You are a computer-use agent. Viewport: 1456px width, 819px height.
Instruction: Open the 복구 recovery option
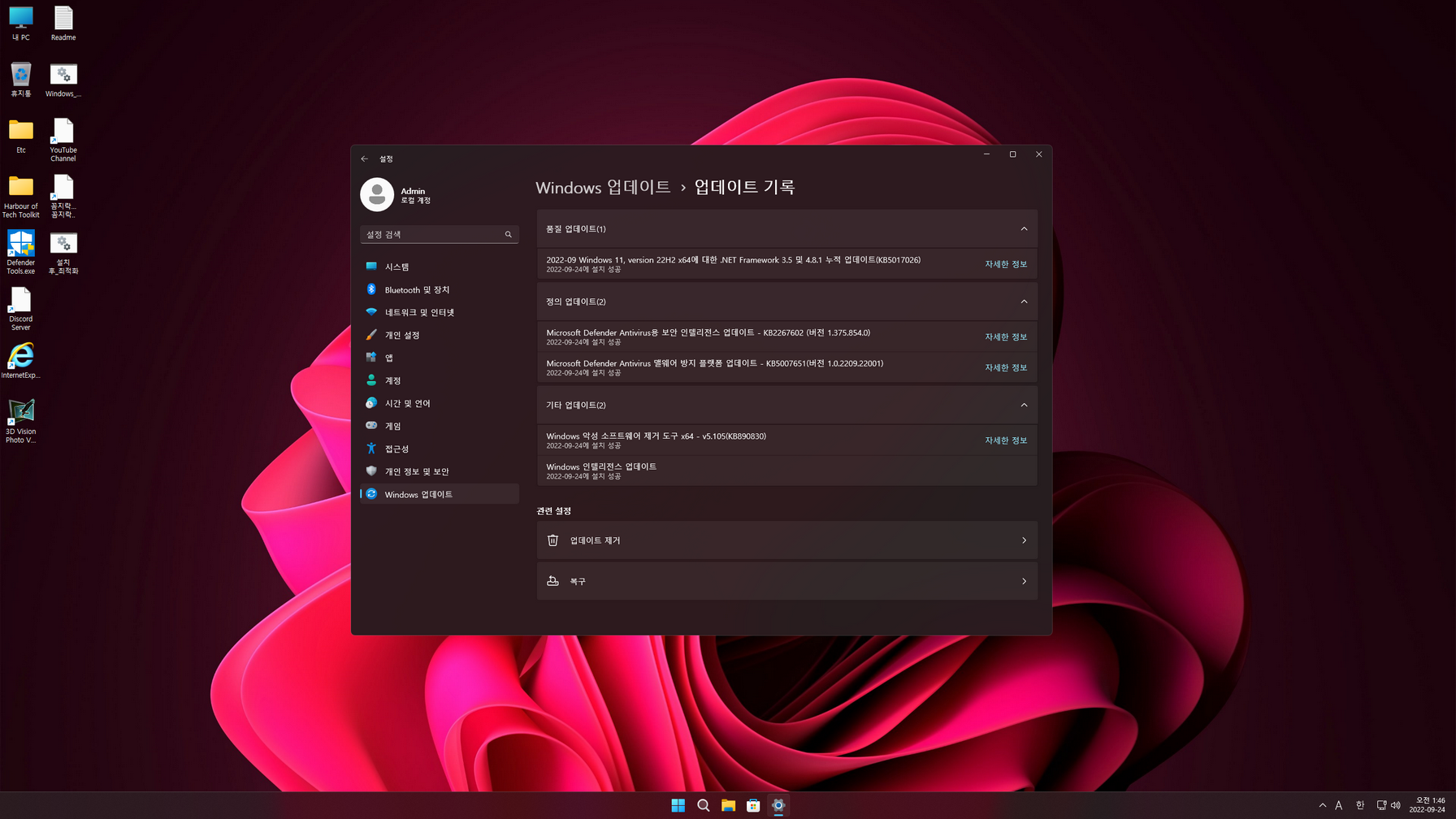click(x=786, y=581)
